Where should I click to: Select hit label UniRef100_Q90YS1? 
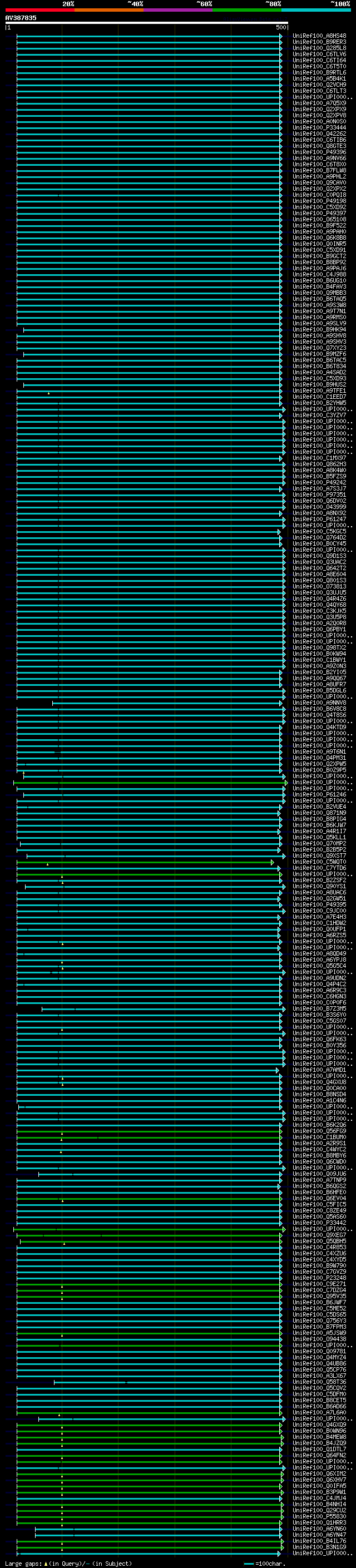pos(319,887)
